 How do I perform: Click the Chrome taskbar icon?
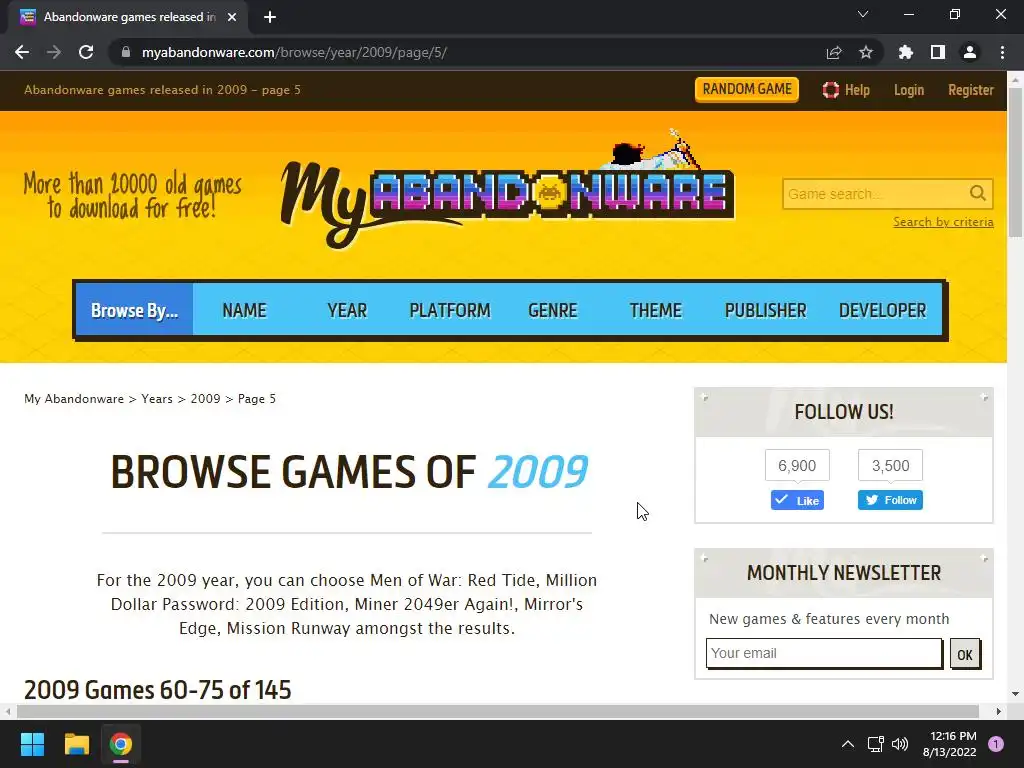pyautogui.click(x=121, y=744)
